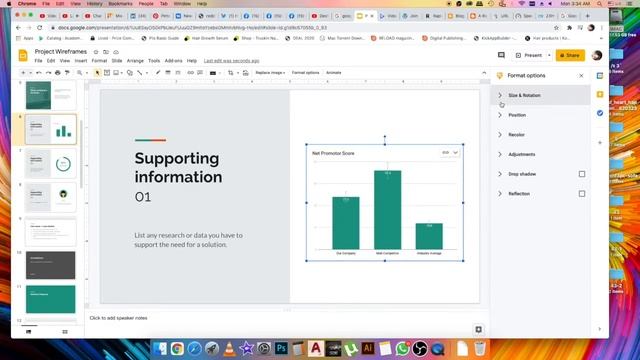The image size is (640, 360).
Task: Click the Supporting information heading text
Action: pyautogui.click(x=178, y=167)
